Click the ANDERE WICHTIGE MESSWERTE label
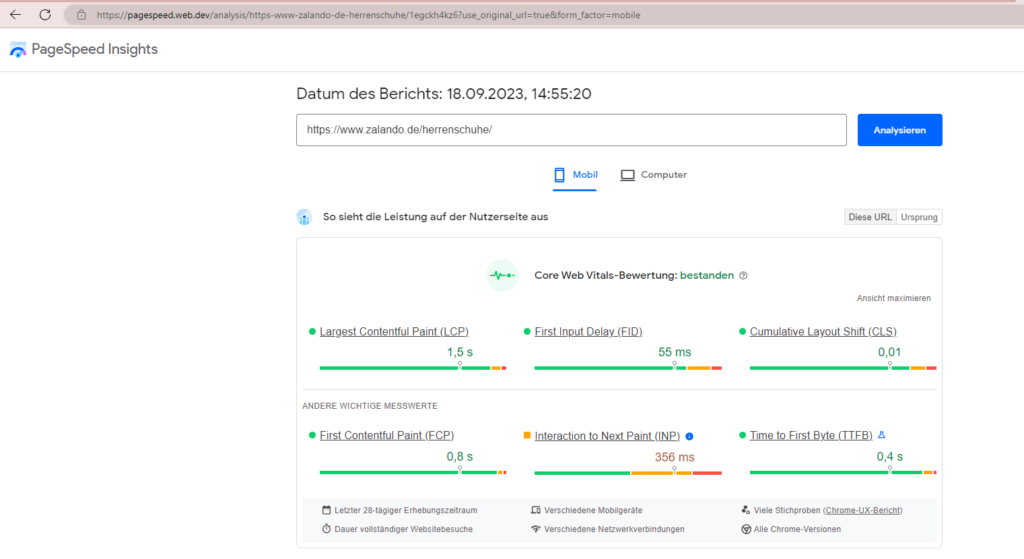This screenshot has height=559, width=1024. click(370, 406)
